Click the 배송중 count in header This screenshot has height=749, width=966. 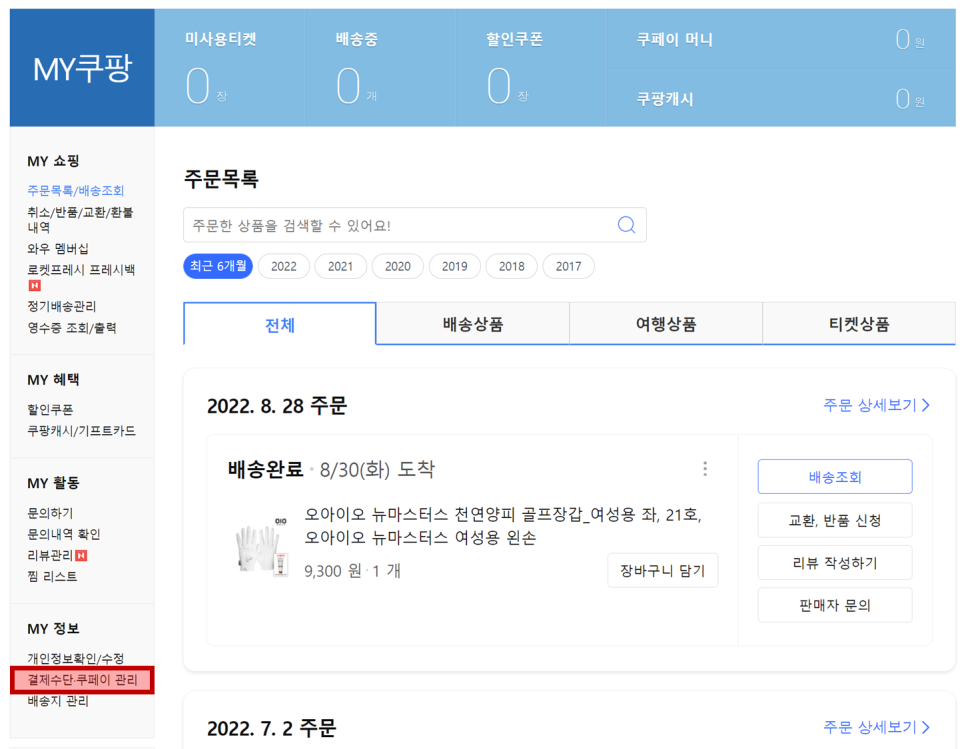(348, 86)
